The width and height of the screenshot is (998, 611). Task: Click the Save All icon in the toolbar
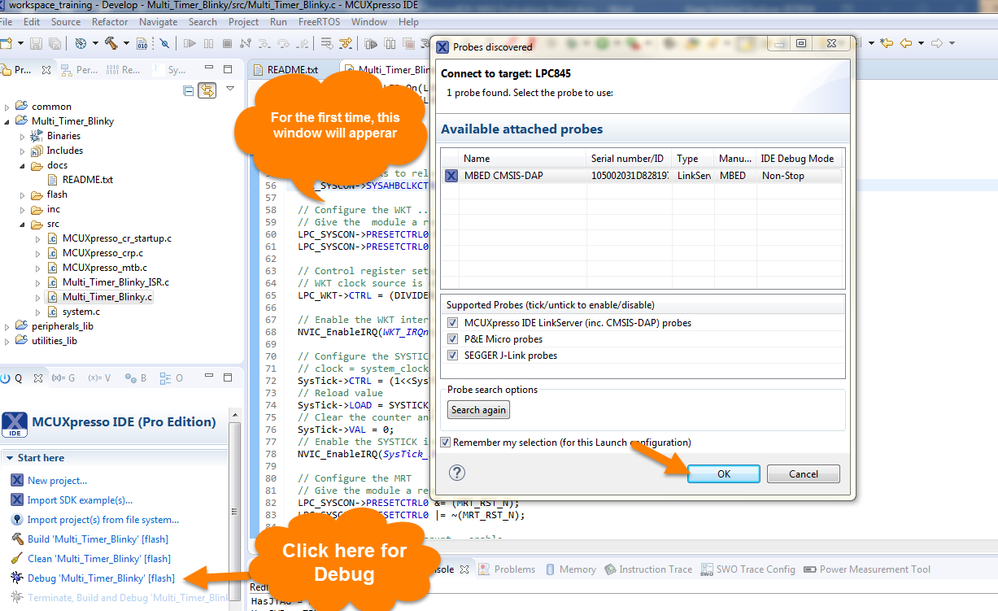[x=55, y=43]
